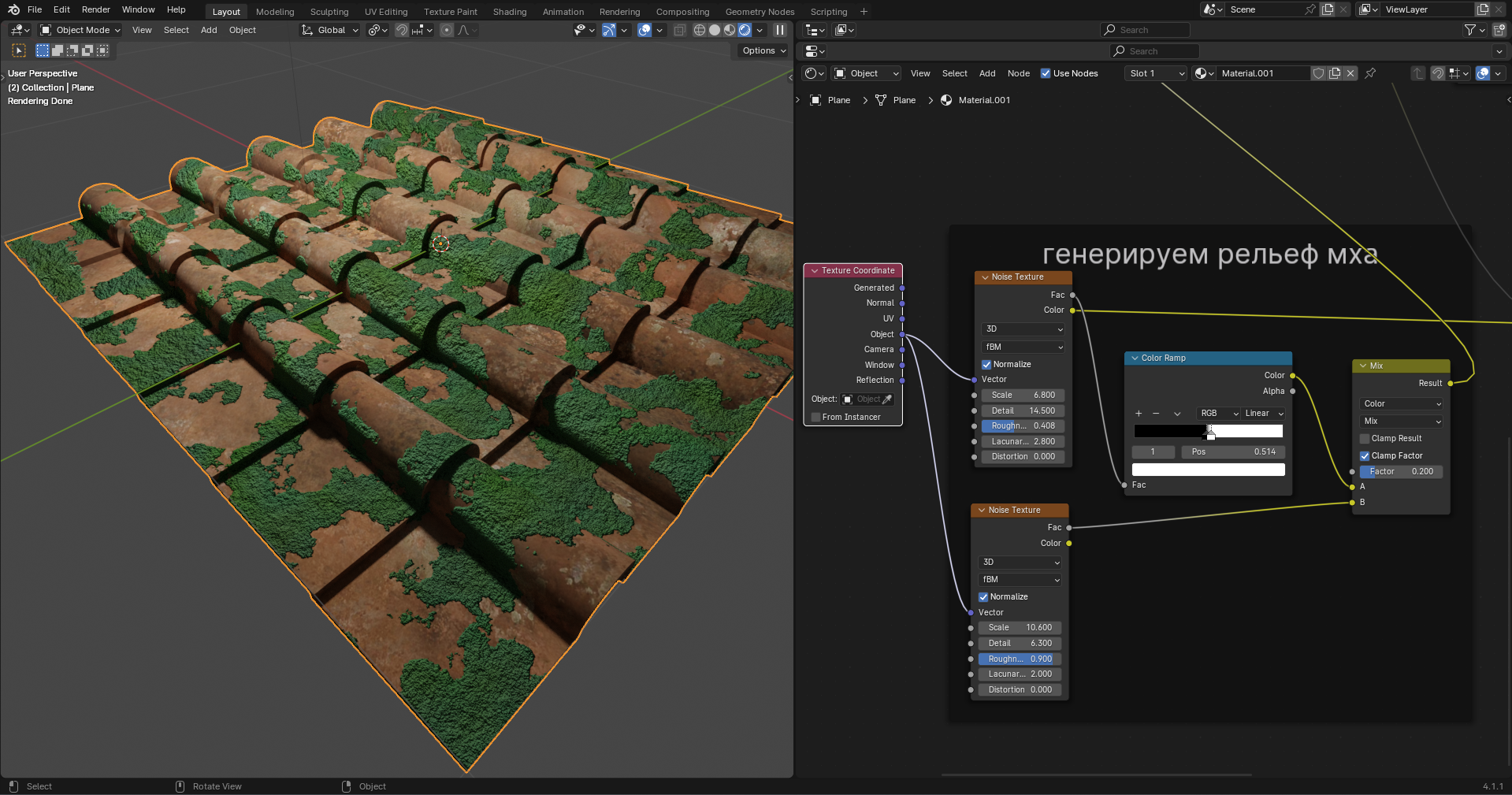Open the node editor Node menu
This screenshot has height=795, width=1512.
coord(1018,73)
